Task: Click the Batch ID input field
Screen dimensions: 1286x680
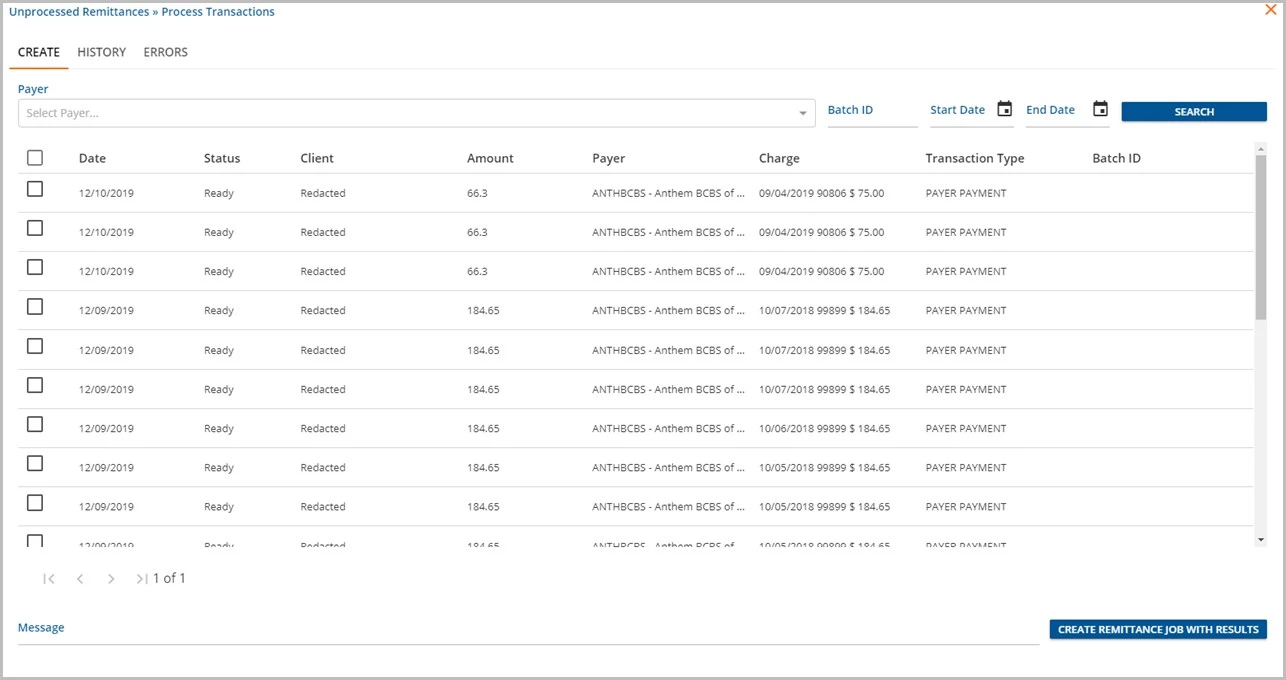Action: pos(872,111)
